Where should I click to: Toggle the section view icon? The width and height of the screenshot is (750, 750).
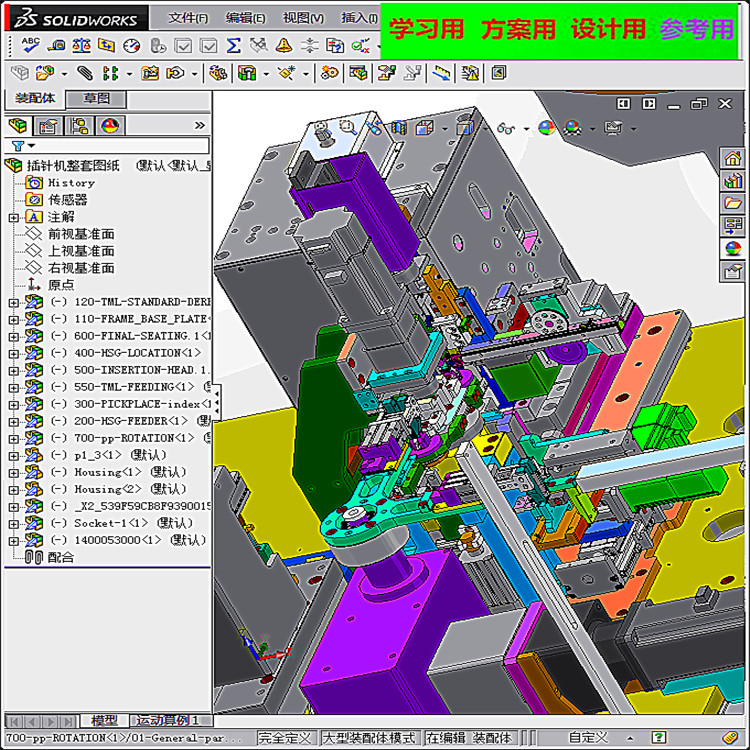[399, 128]
